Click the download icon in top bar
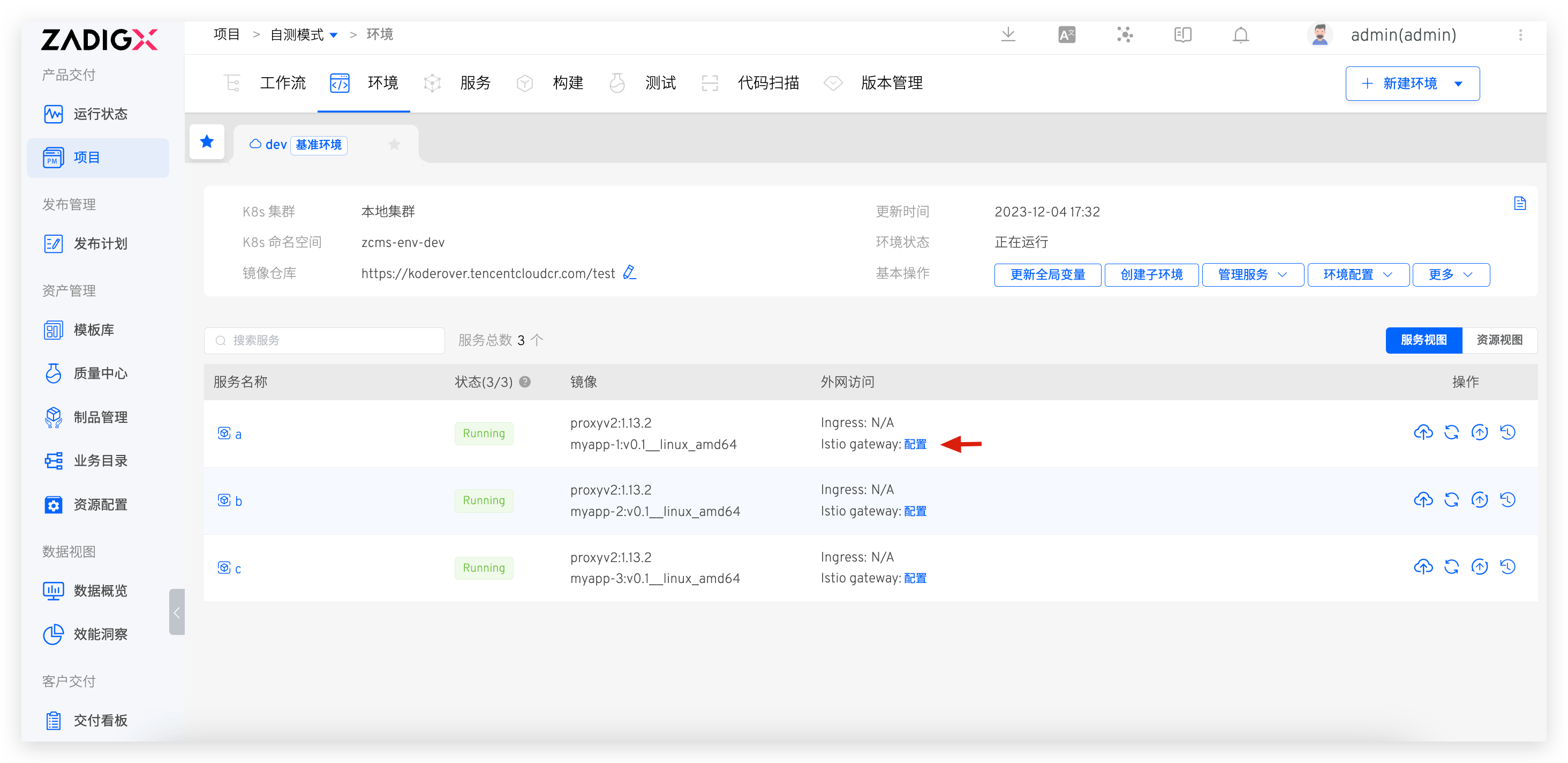The height and width of the screenshot is (763, 1568). [1008, 35]
